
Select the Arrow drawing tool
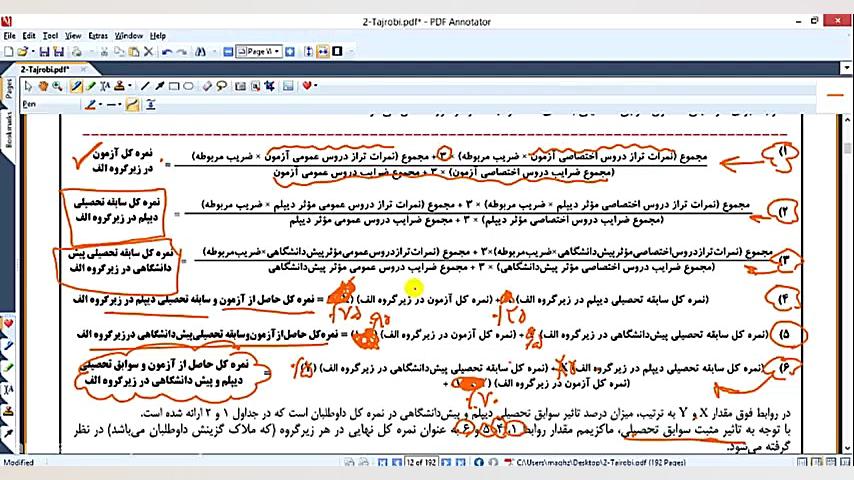(x=160, y=86)
